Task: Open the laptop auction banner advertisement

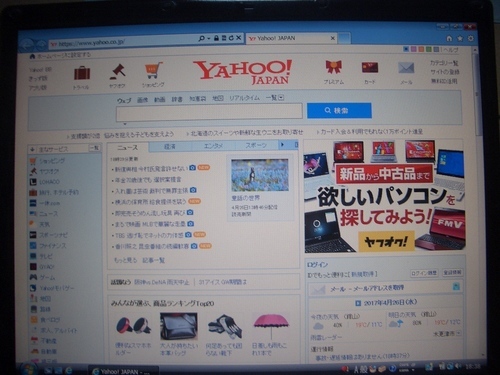Action: click(x=384, y=196)
